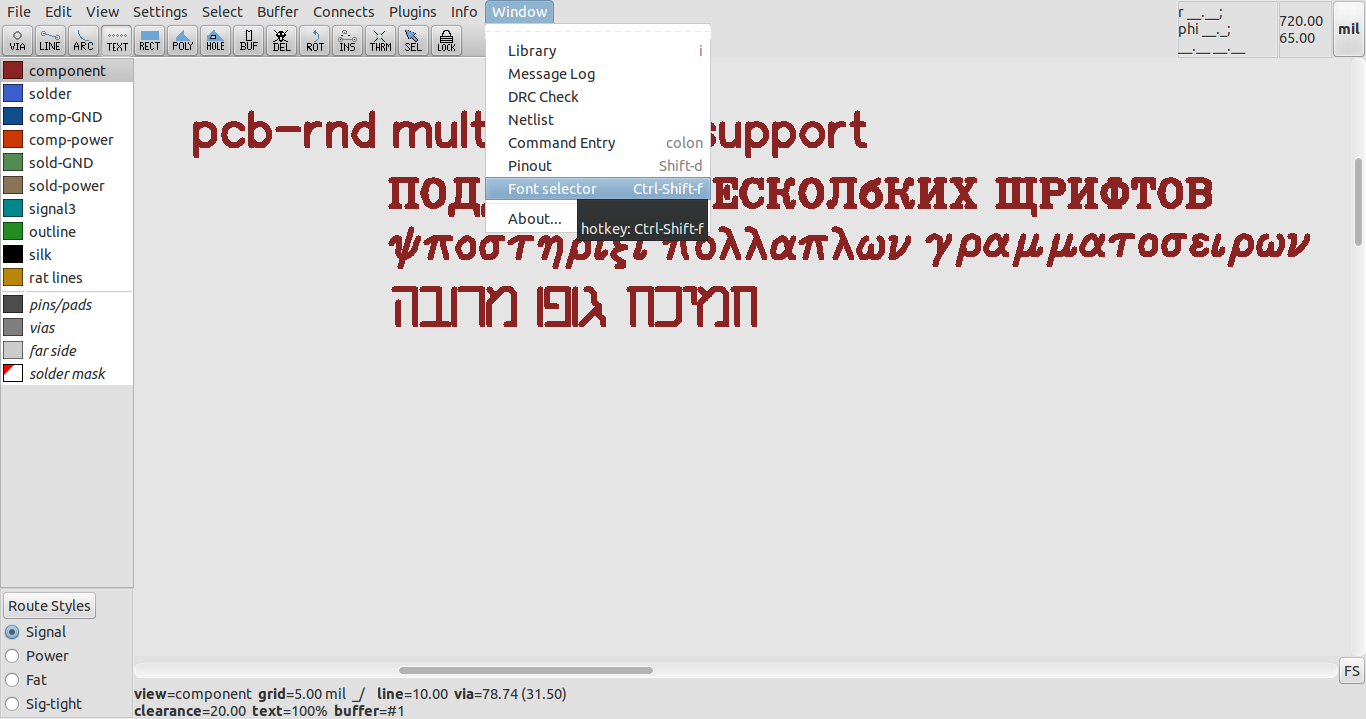Toggle solder layer color swatch
1366x719 pixels.
tap(13, 94)
